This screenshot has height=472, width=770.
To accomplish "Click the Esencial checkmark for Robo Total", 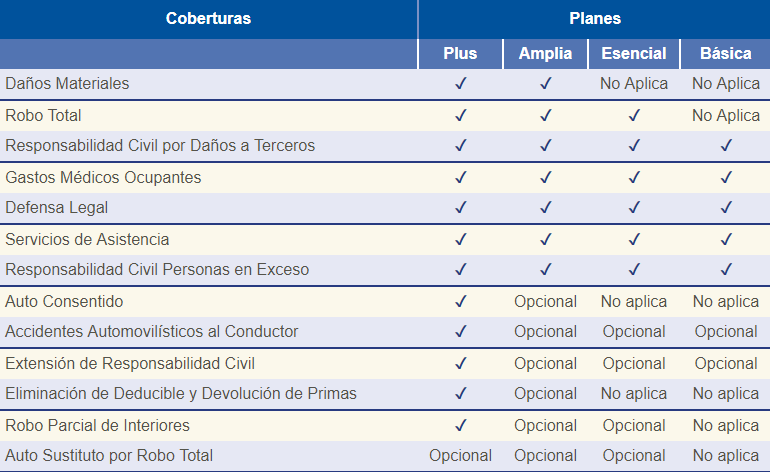I will tap(634, 115).
